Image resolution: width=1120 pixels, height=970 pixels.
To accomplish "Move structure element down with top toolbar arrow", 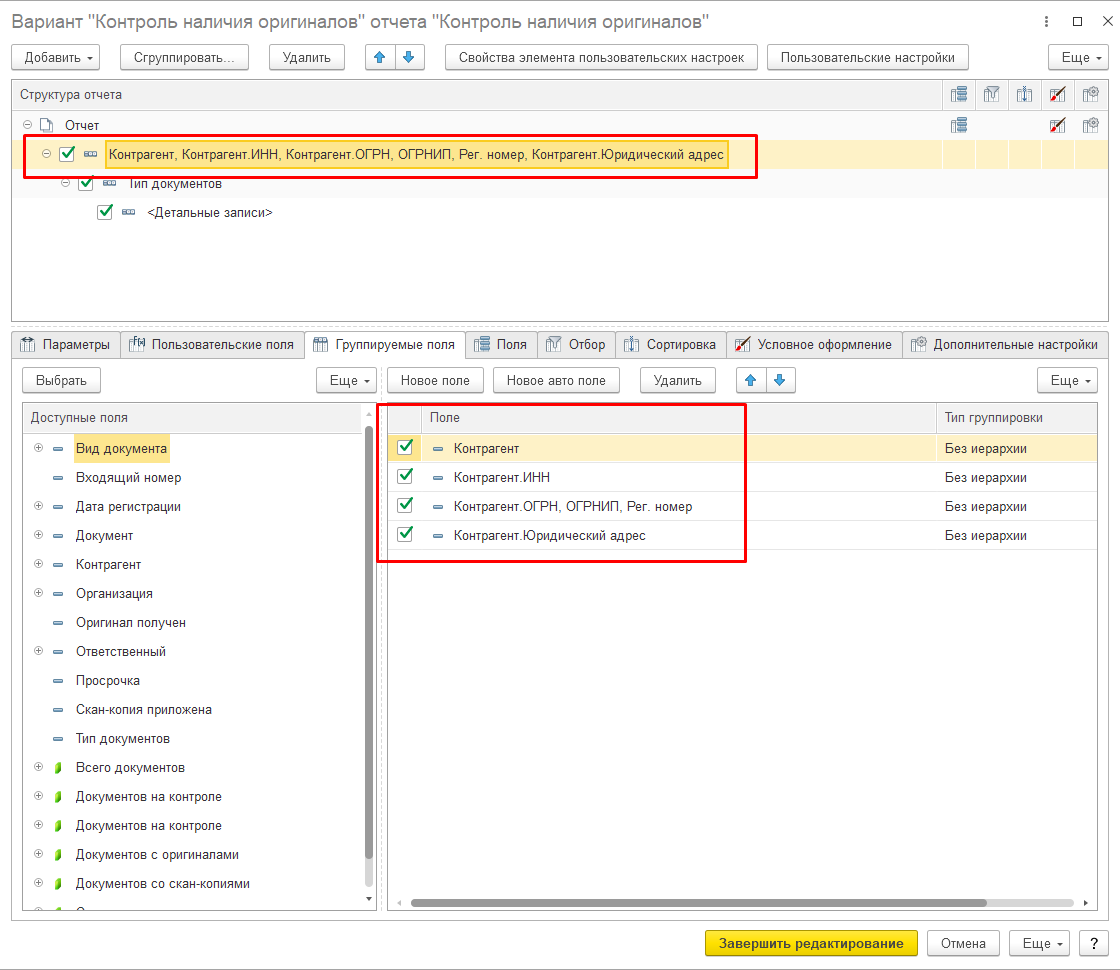I will (409, 57).
